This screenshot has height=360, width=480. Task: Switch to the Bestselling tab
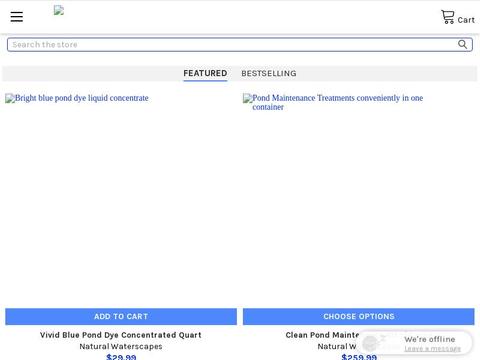click(x=269, y=73)
